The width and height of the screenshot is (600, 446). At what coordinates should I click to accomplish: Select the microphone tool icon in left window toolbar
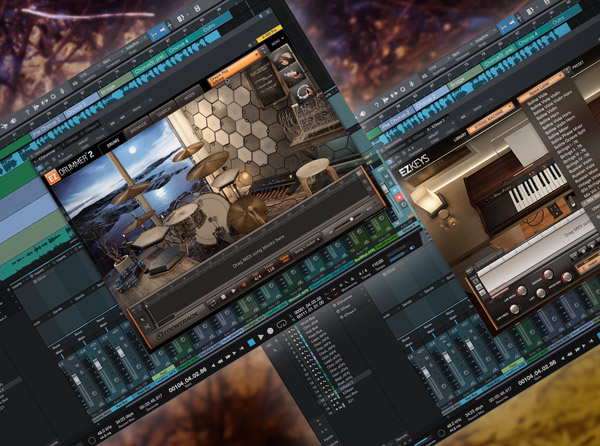[62, 91]
